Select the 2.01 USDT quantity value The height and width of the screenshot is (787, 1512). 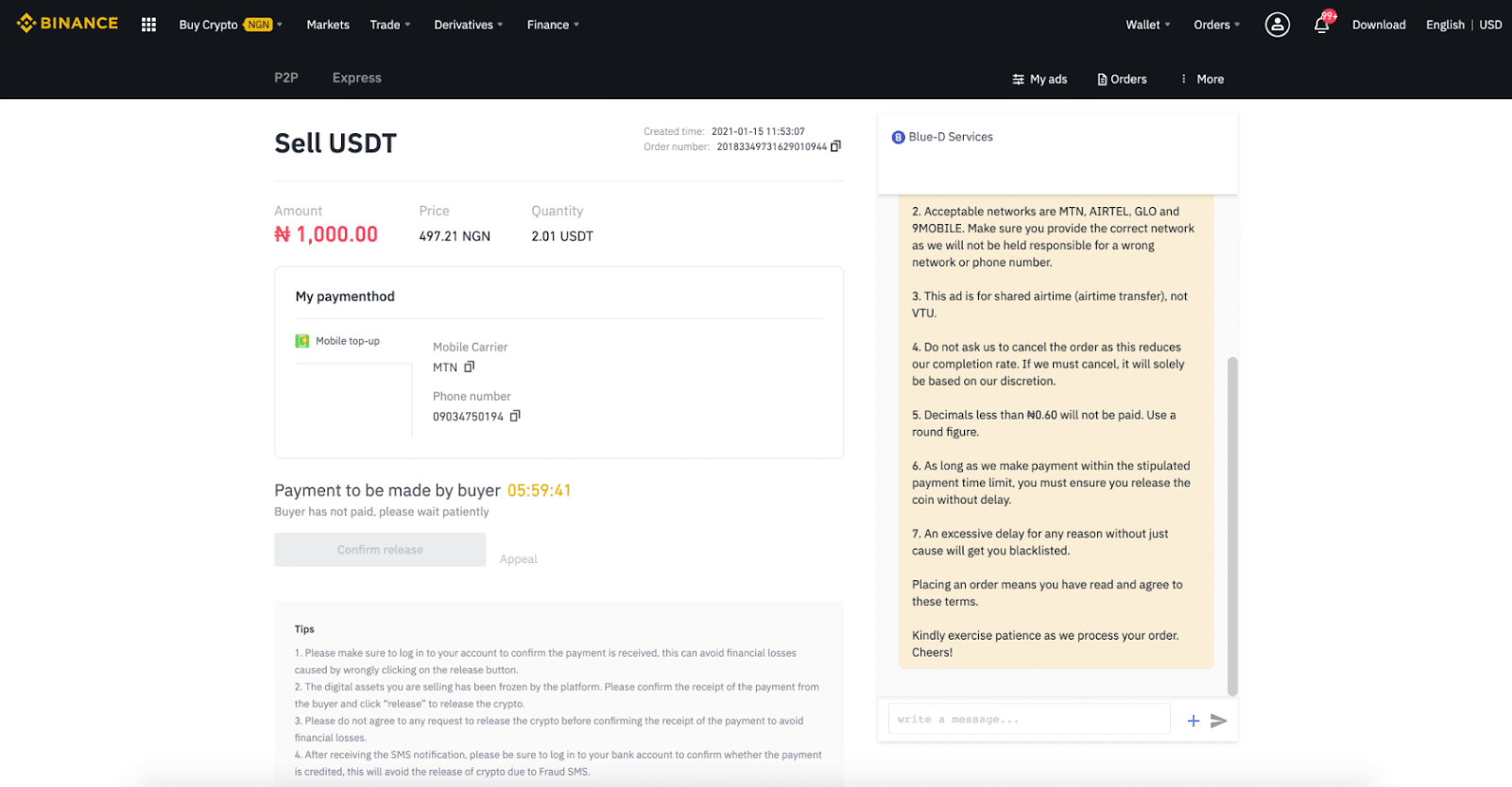tap(562, 236)
